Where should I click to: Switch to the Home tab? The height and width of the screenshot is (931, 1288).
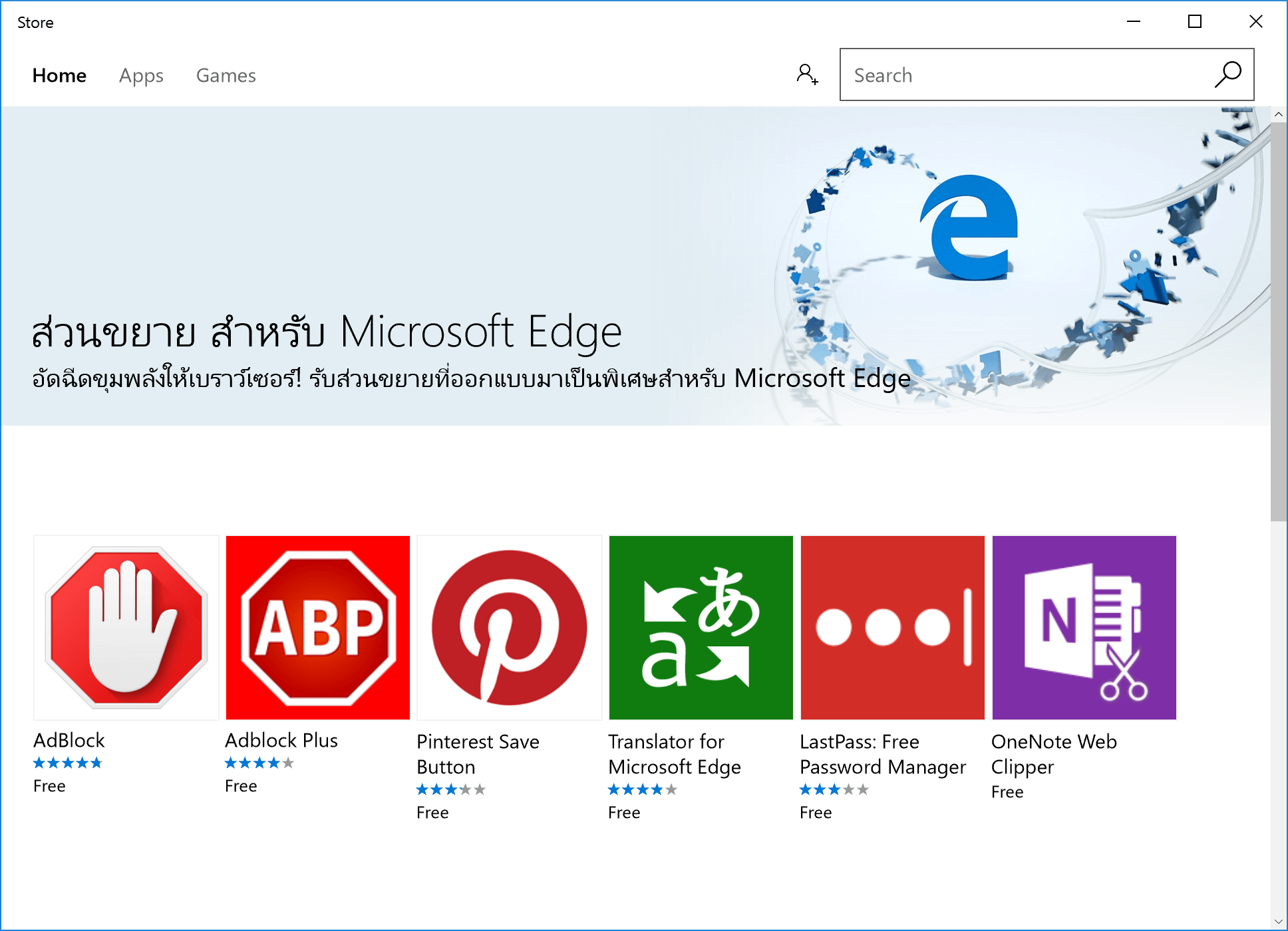59,75
